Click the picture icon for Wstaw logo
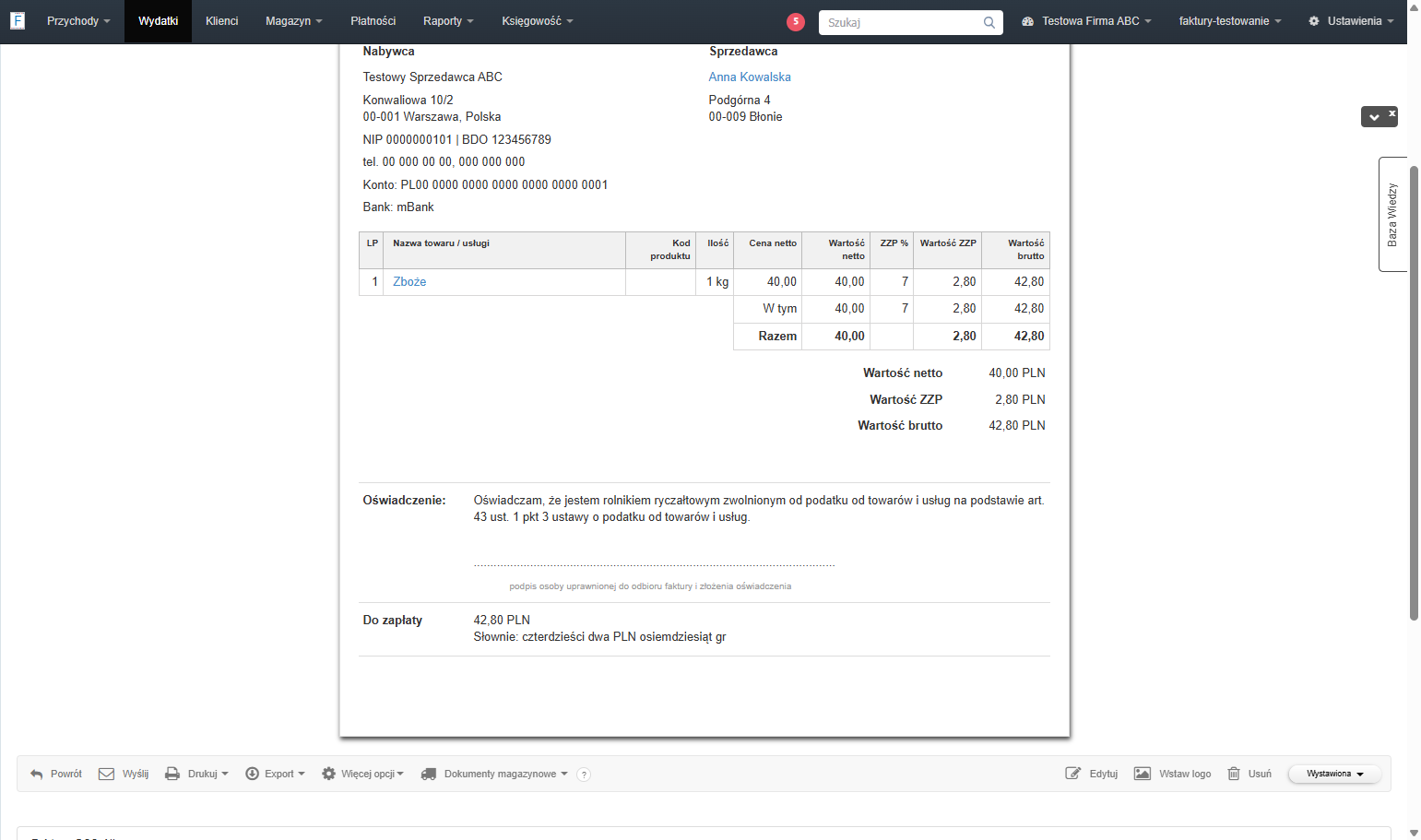 tap(1143, 775)
